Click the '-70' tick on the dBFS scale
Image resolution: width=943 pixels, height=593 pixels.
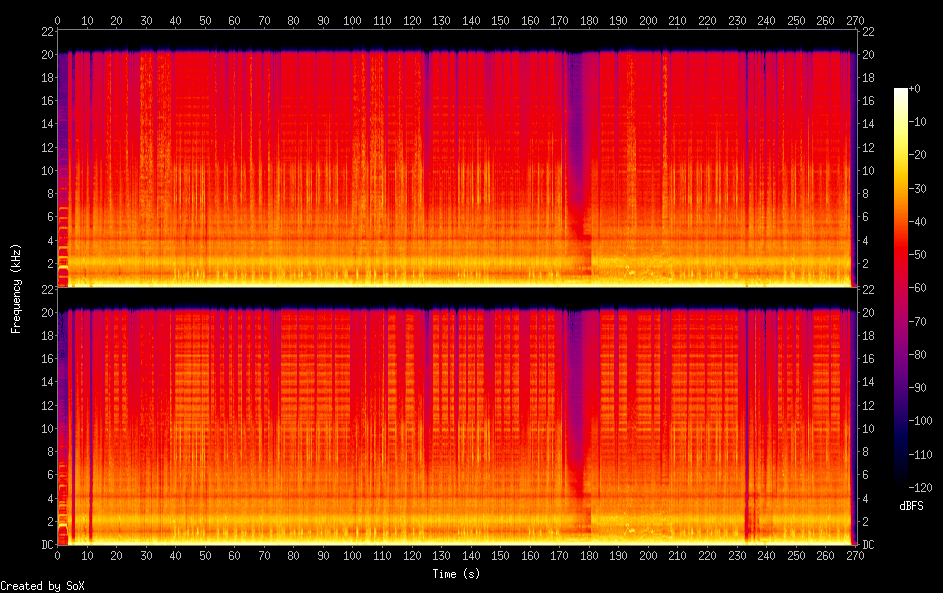pyautogui.click(x=917, y=321)
